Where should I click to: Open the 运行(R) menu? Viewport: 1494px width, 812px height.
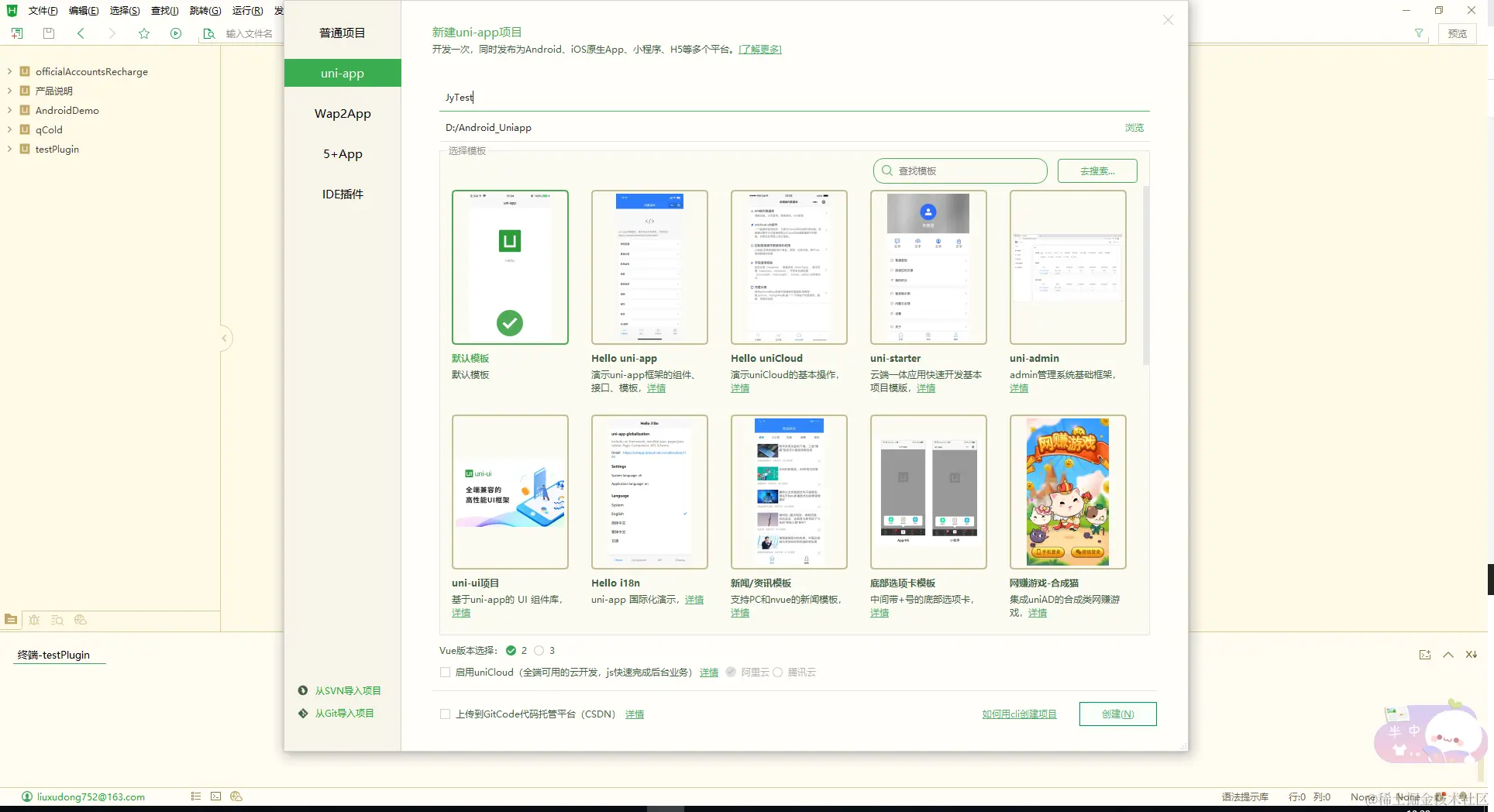coord(247,10)
